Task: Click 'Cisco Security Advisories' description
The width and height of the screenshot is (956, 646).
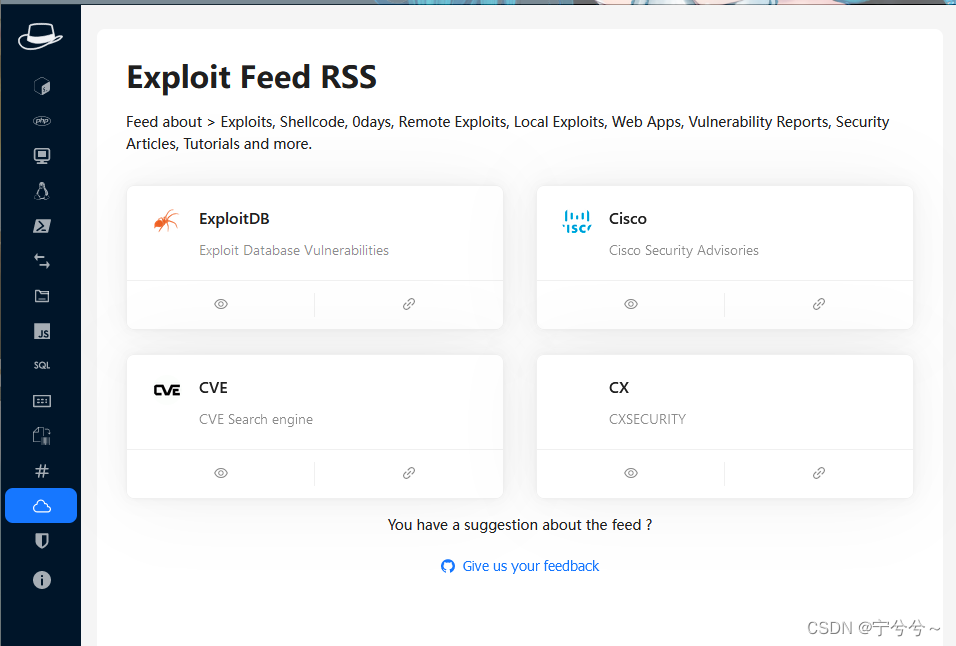Action: [x=683, y=250]
